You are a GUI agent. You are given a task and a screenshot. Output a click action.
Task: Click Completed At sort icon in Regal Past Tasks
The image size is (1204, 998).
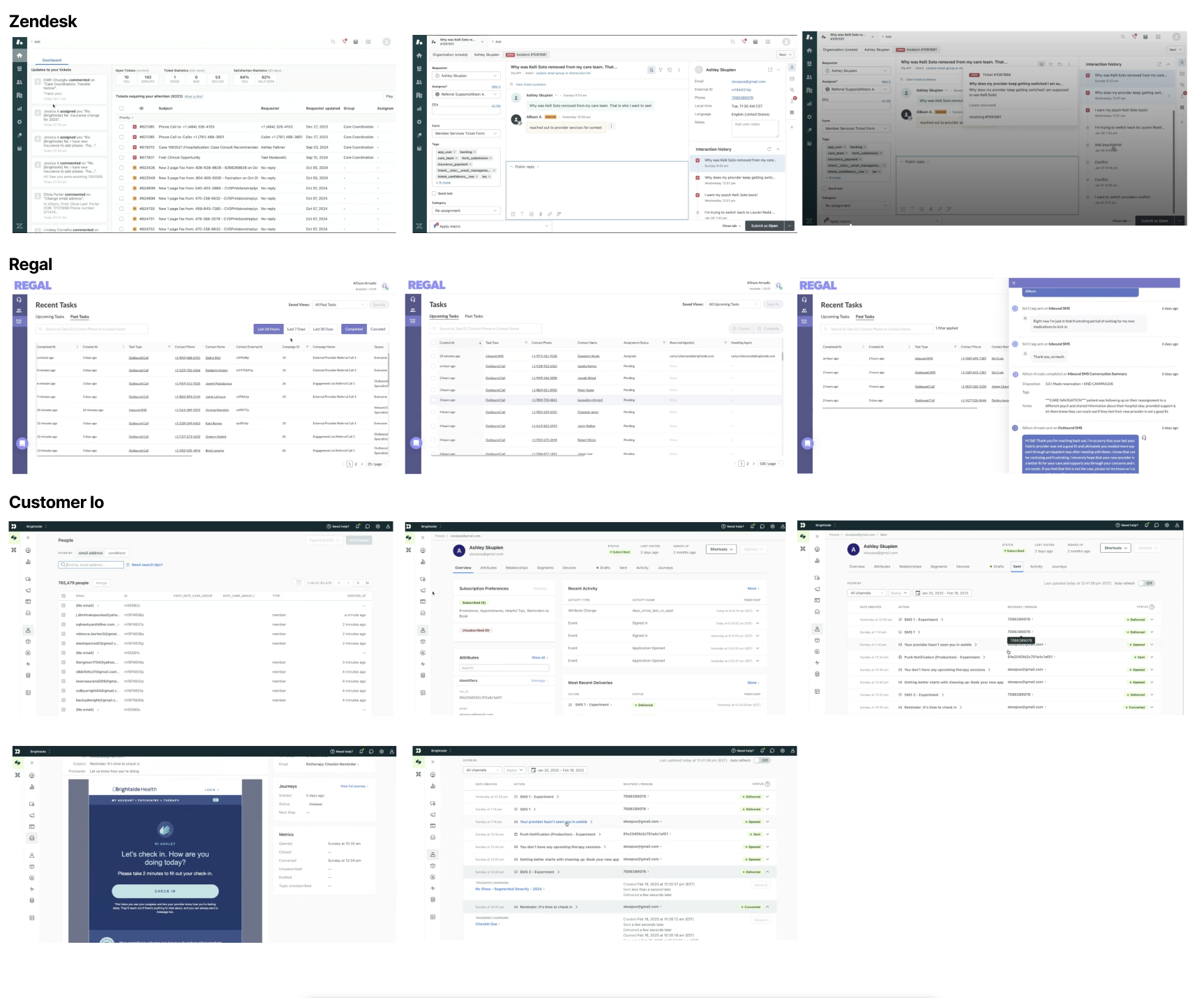(76, 347)
